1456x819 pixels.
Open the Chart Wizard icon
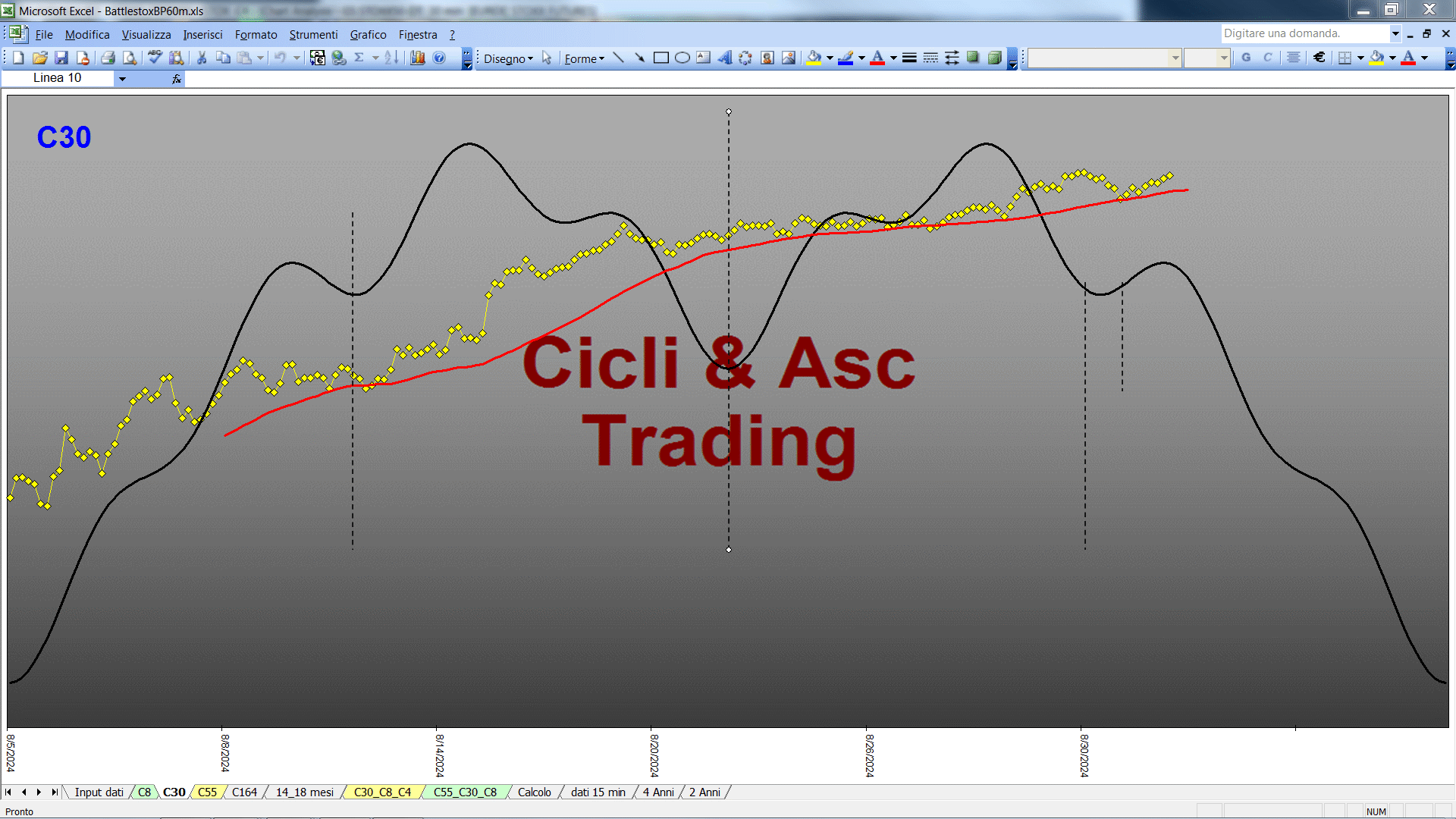click(418, 58)
